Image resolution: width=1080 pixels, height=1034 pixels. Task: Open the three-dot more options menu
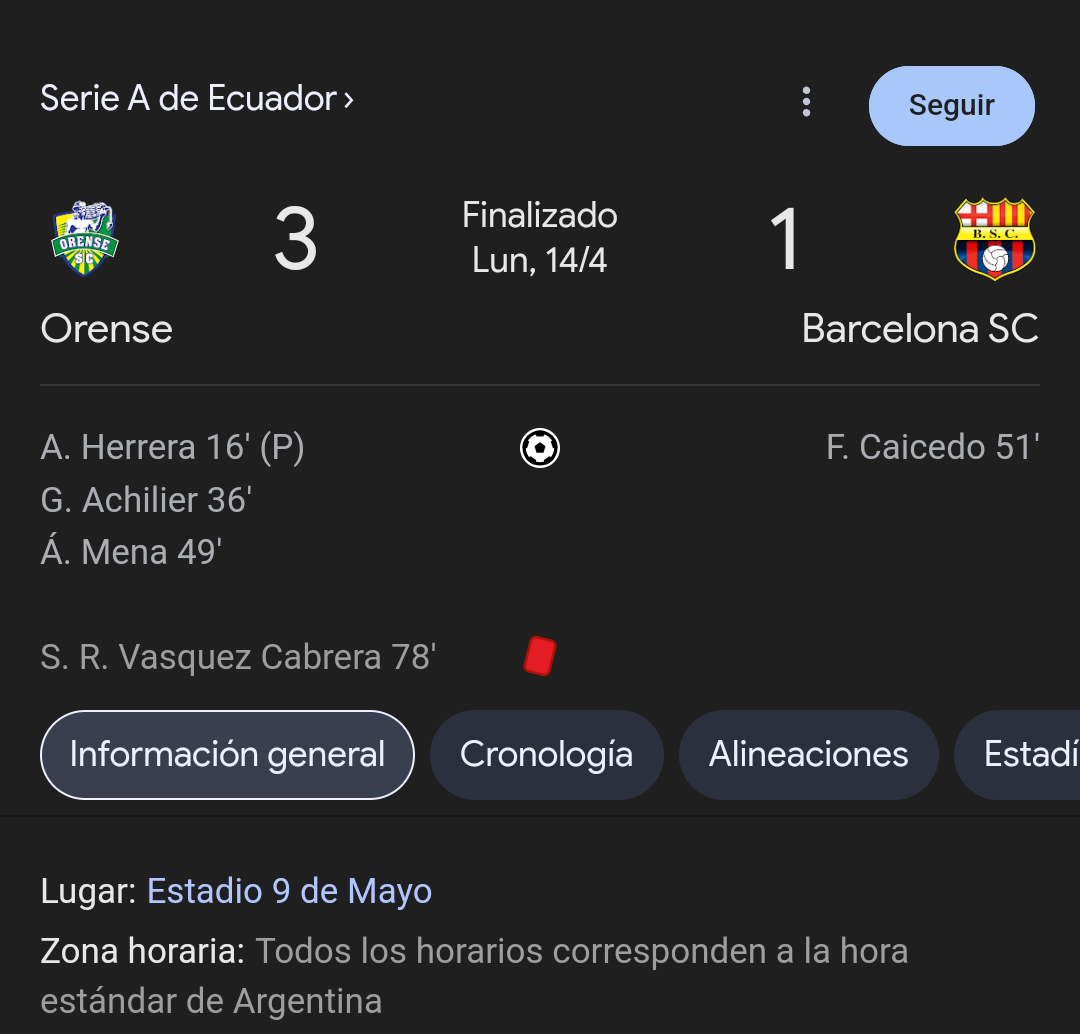[x=806, y=102]
